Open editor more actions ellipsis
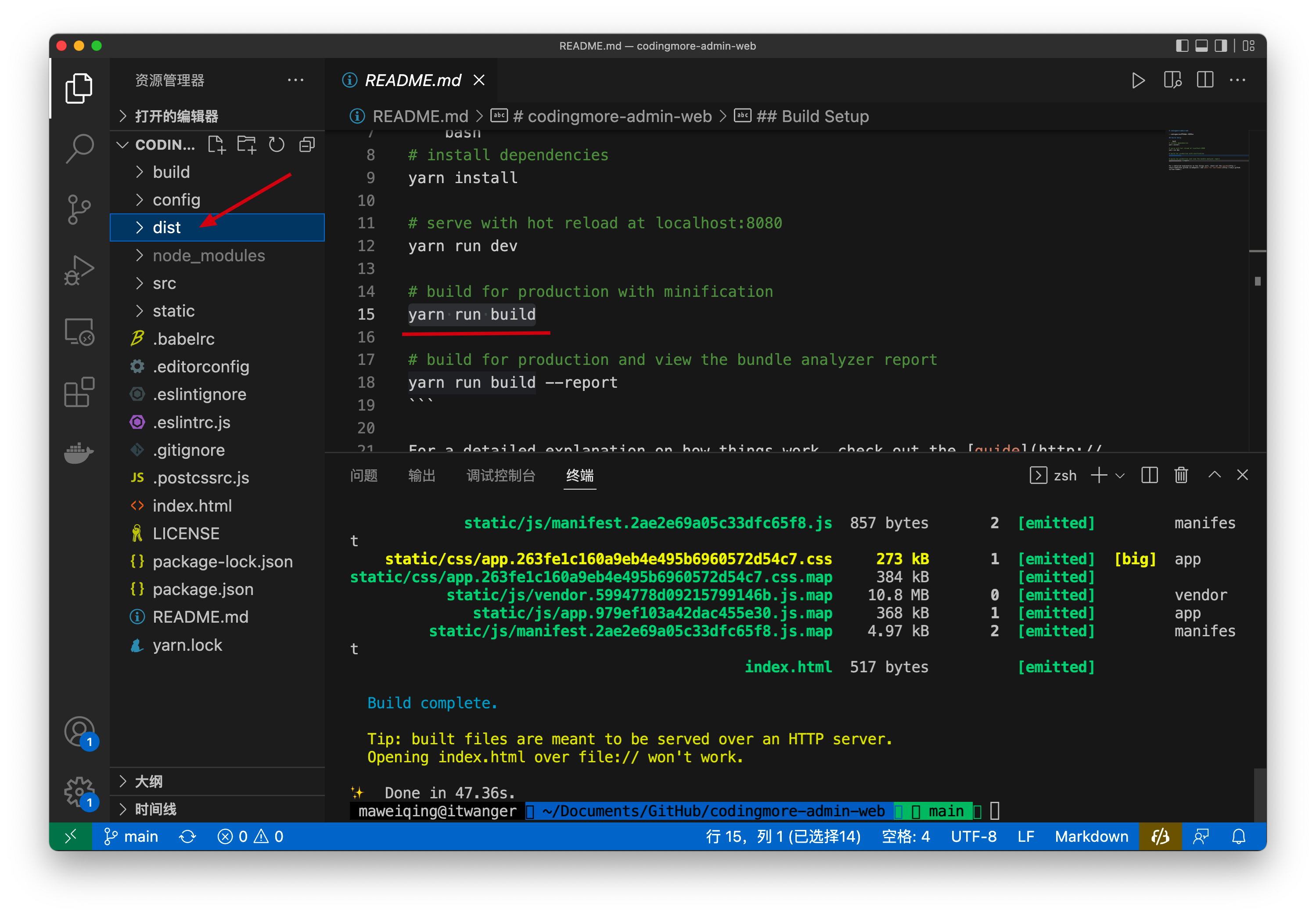 [1237, 80]
